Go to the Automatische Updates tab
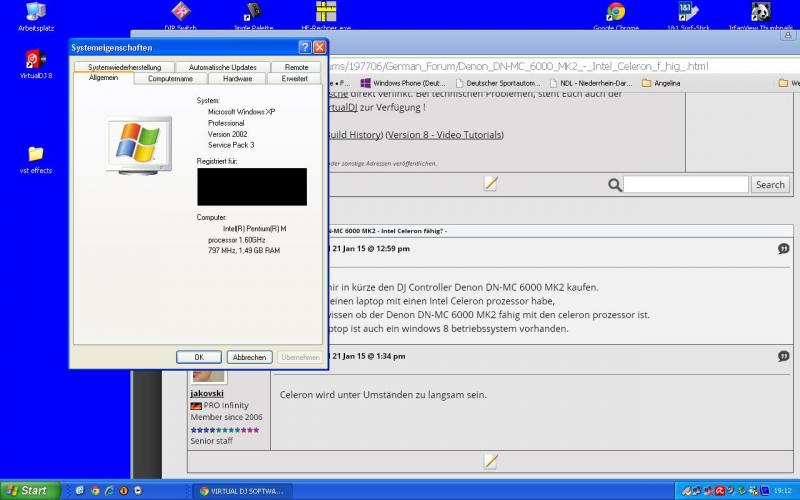 pyautogui.click(x=222, y=67)
